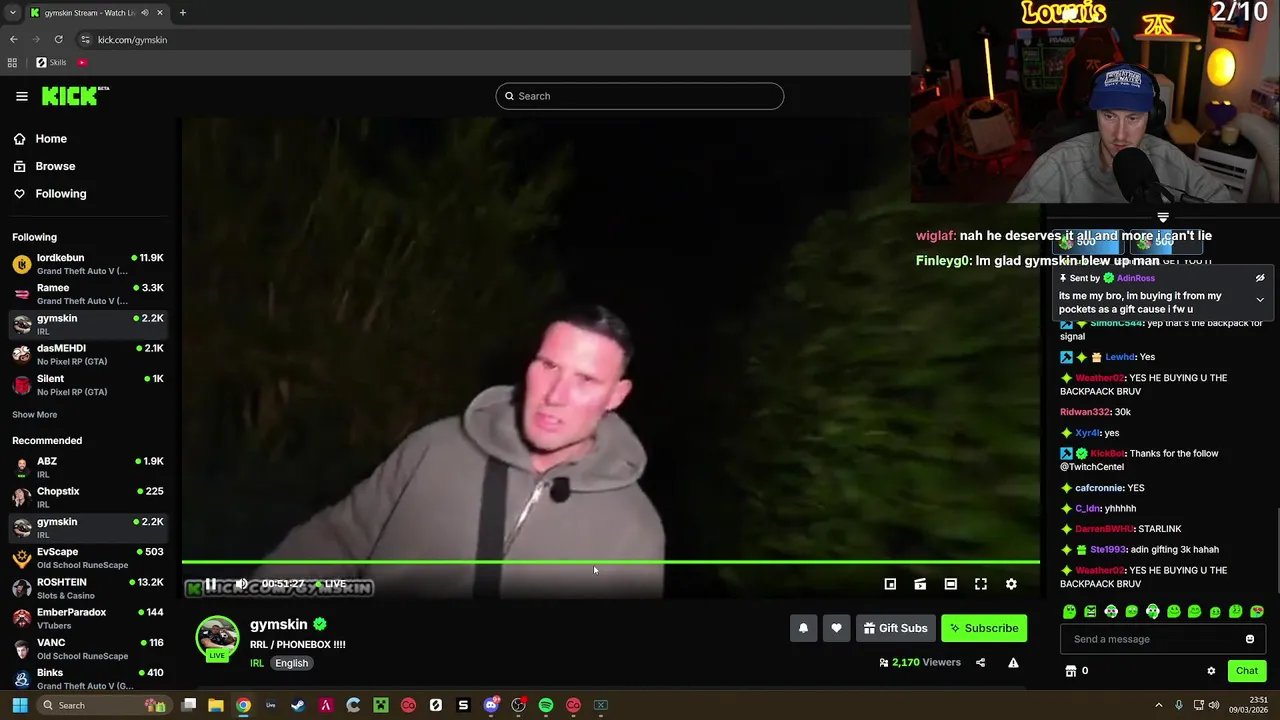Screen dimensions: 1280x720
Task: Open VANC channel in Recommended
Action: (x=88, y=649)
